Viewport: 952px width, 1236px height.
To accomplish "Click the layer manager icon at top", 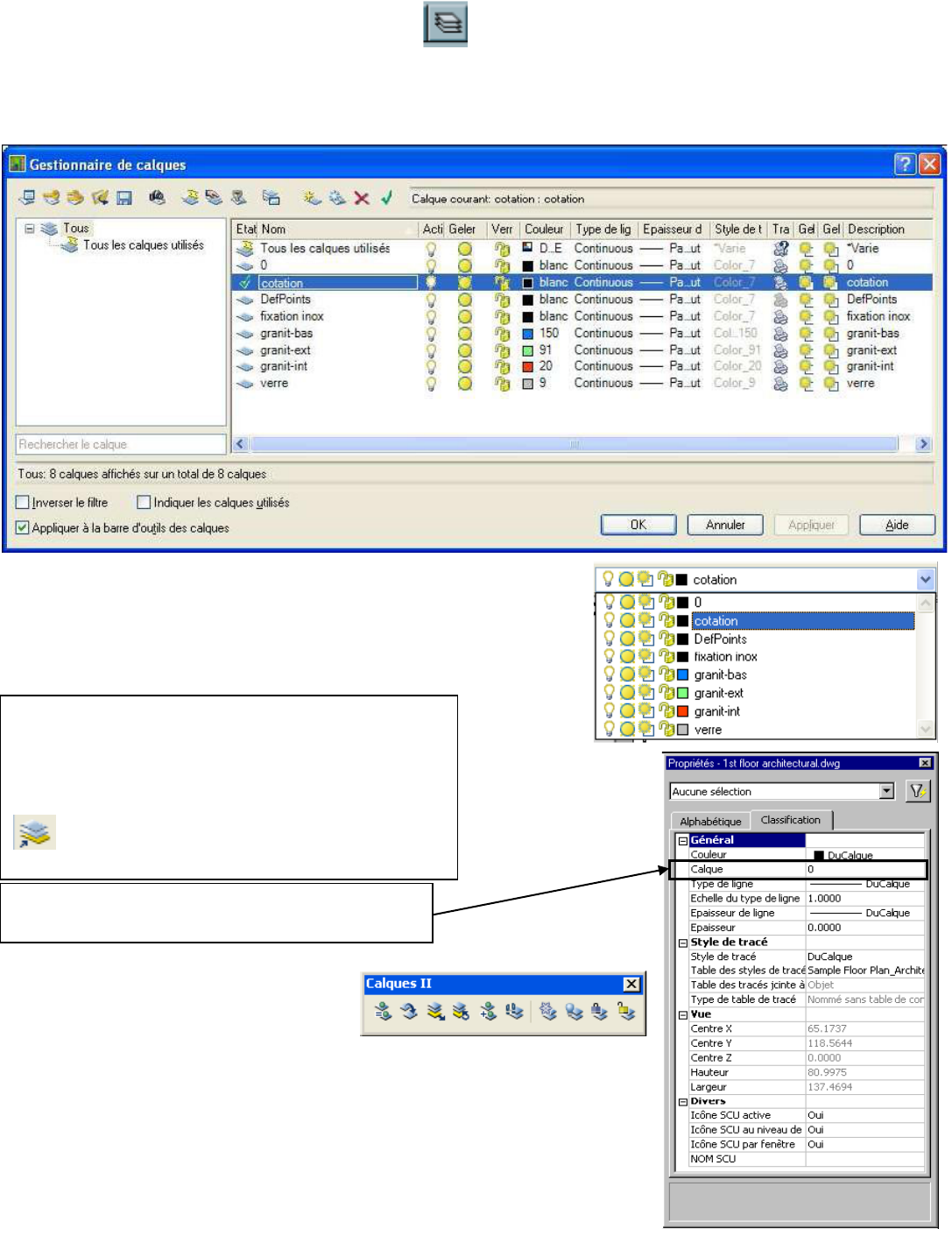I will click(x=445, y=24).
